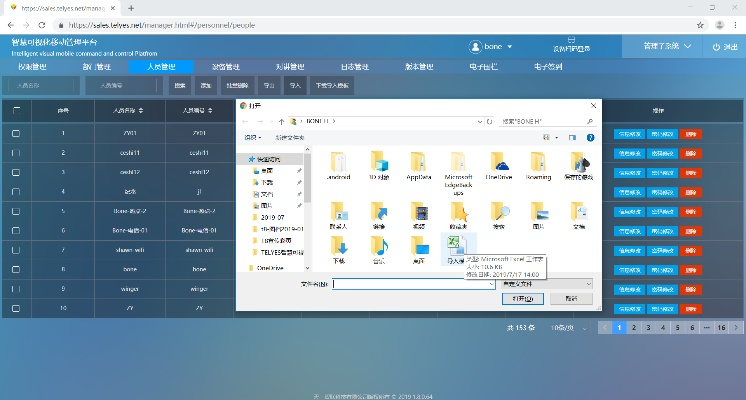Click the file name input field
The width and height of the screenshot is (746, 400).
pos(410,284)
